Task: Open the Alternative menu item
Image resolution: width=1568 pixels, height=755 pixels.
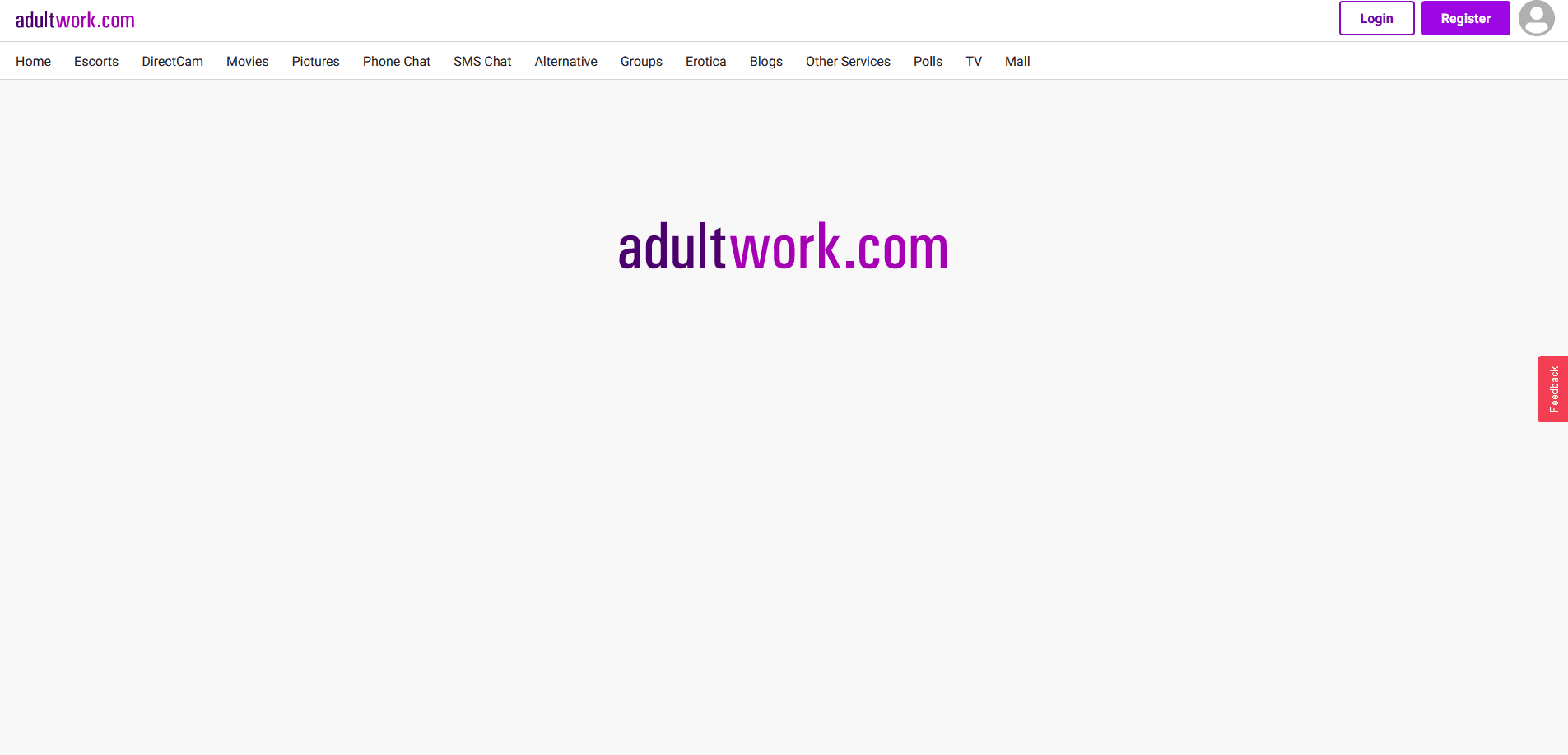Action: (x=565, y=61)
